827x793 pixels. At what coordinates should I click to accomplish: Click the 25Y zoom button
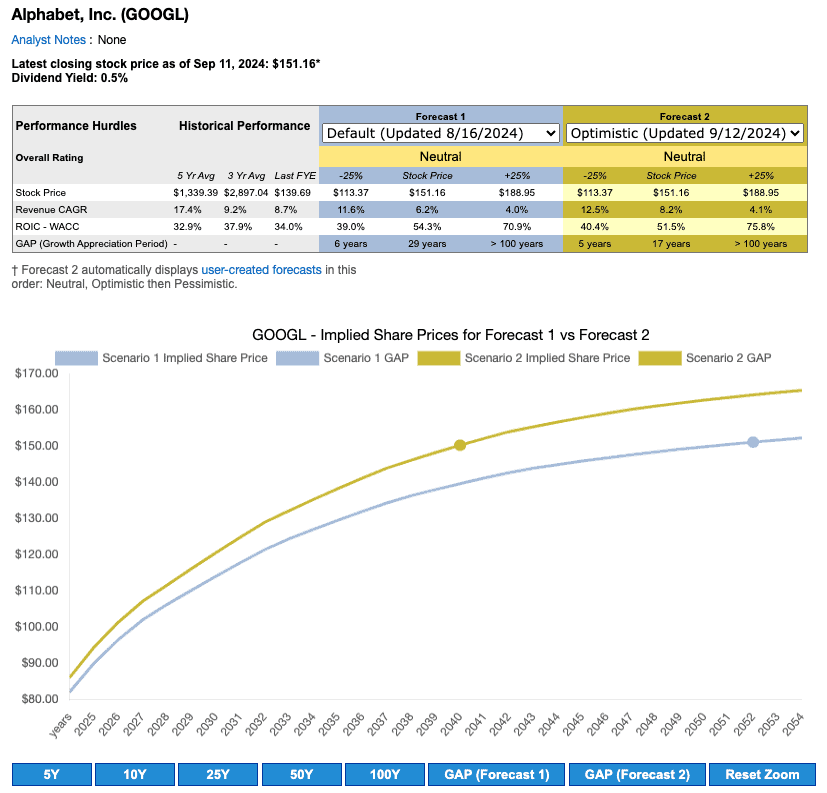pyautogui.click(x=218, y=775)
